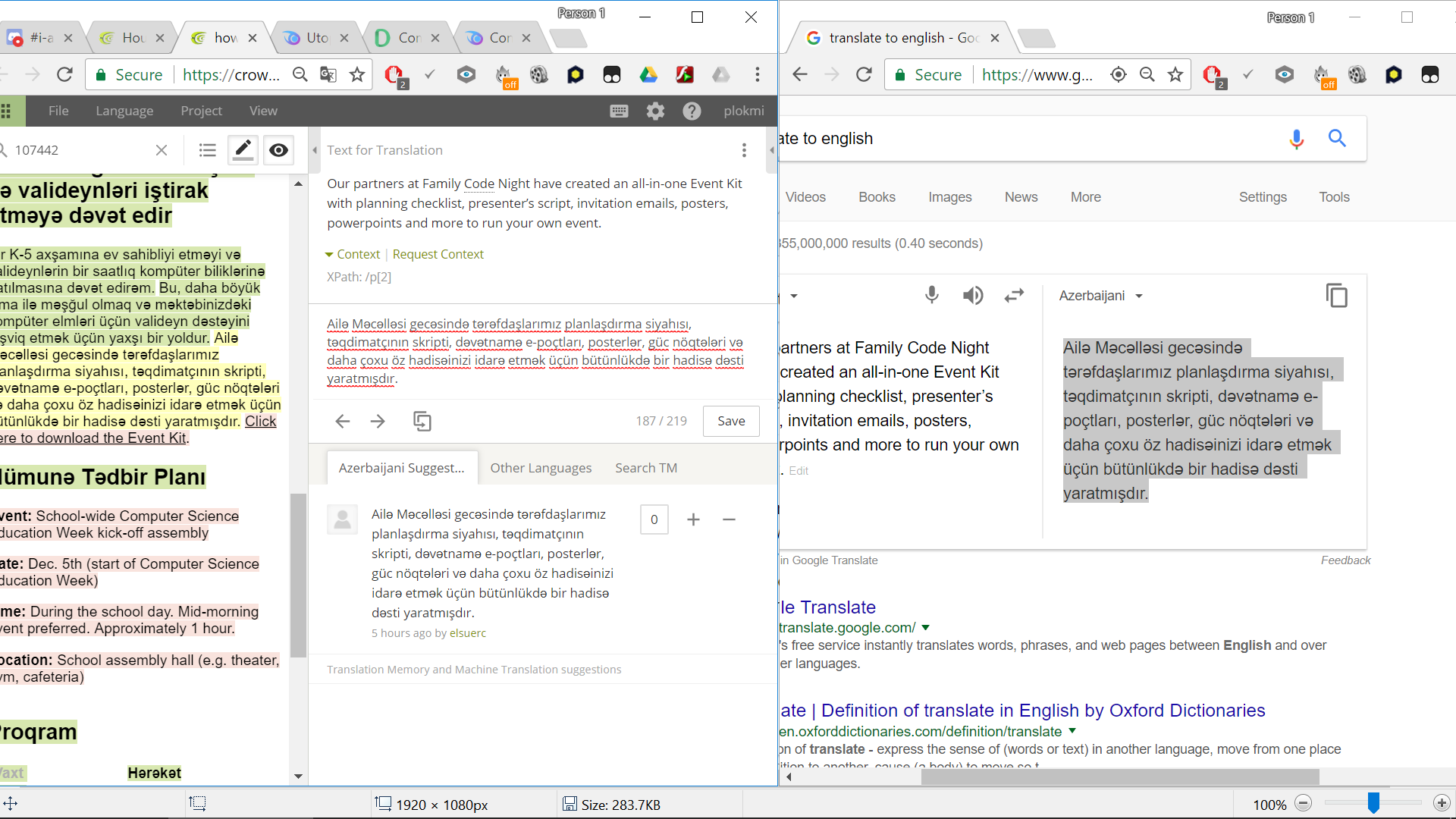
Task: Click Feedback link under translator
Action: 1345,560
